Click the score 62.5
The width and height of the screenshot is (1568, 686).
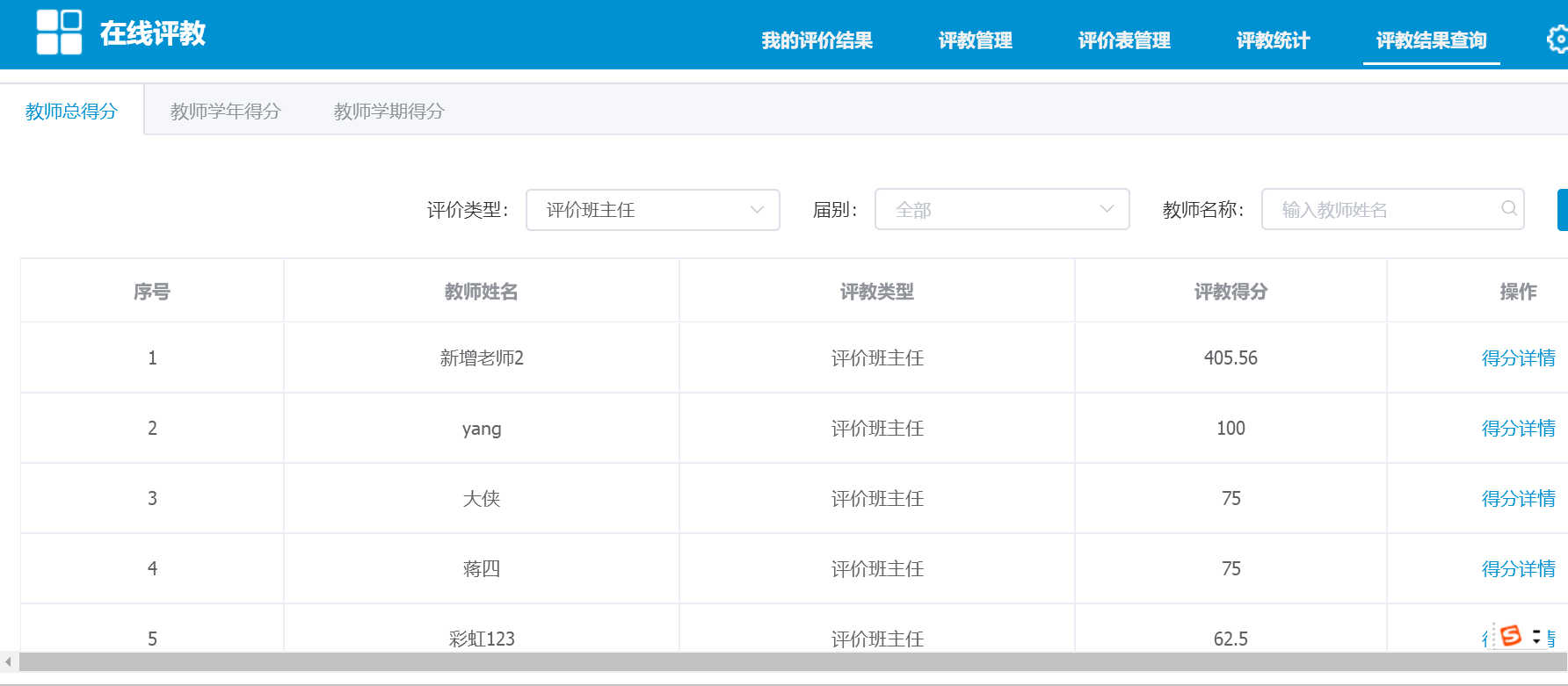[1230, 639]
